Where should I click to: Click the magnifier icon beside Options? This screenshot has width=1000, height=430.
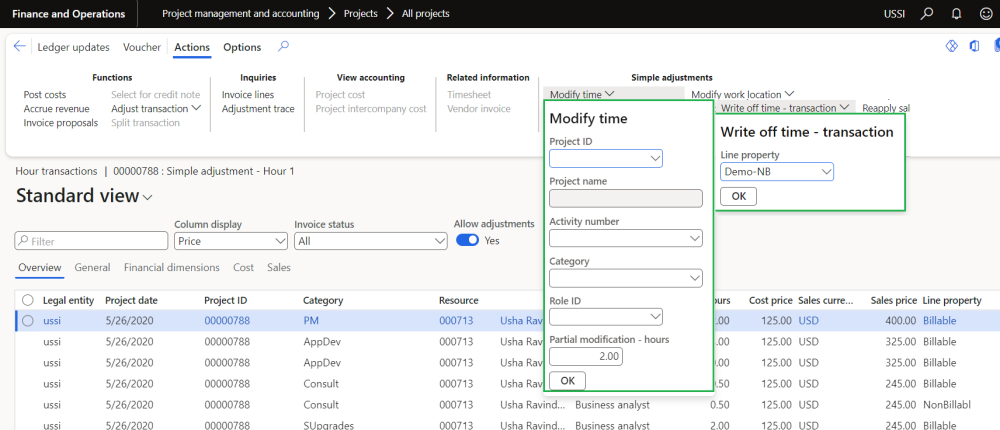[284, 46]
